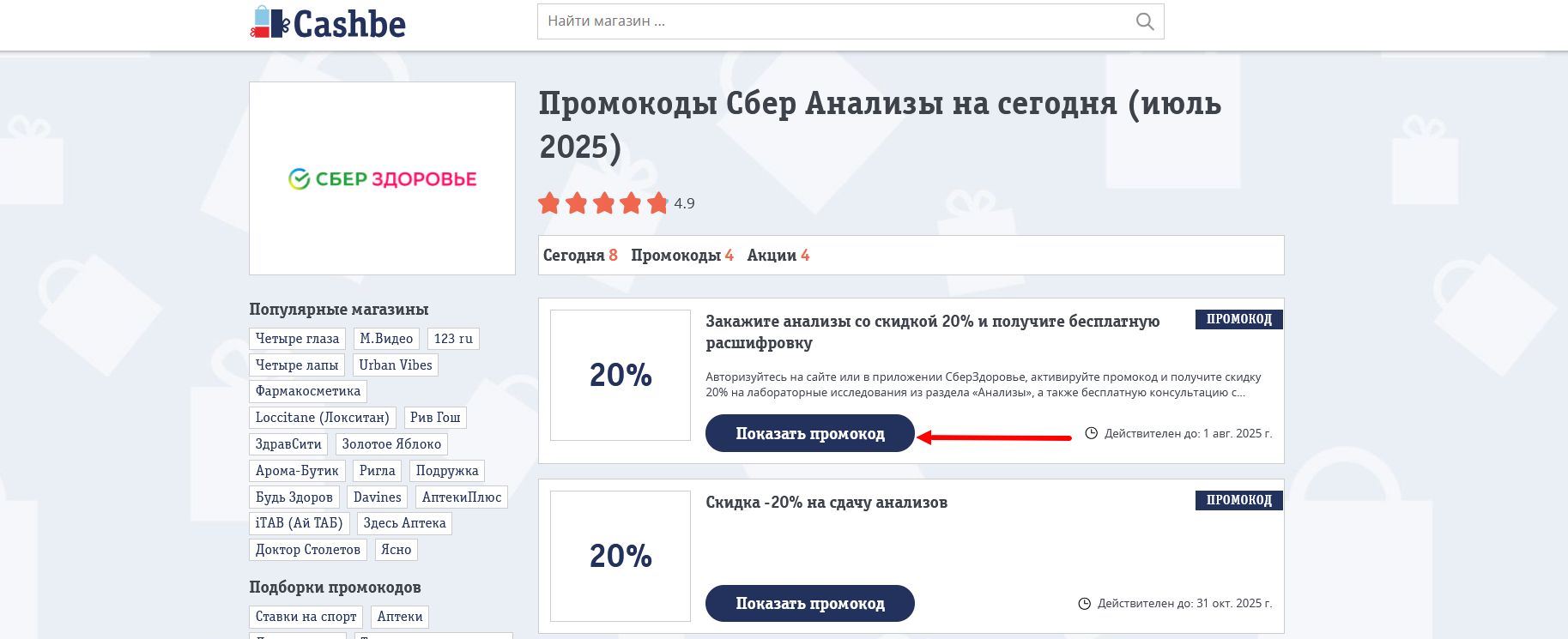Open the 'Loccitane (Локситан)' store tag

click(x=323, y=418)
